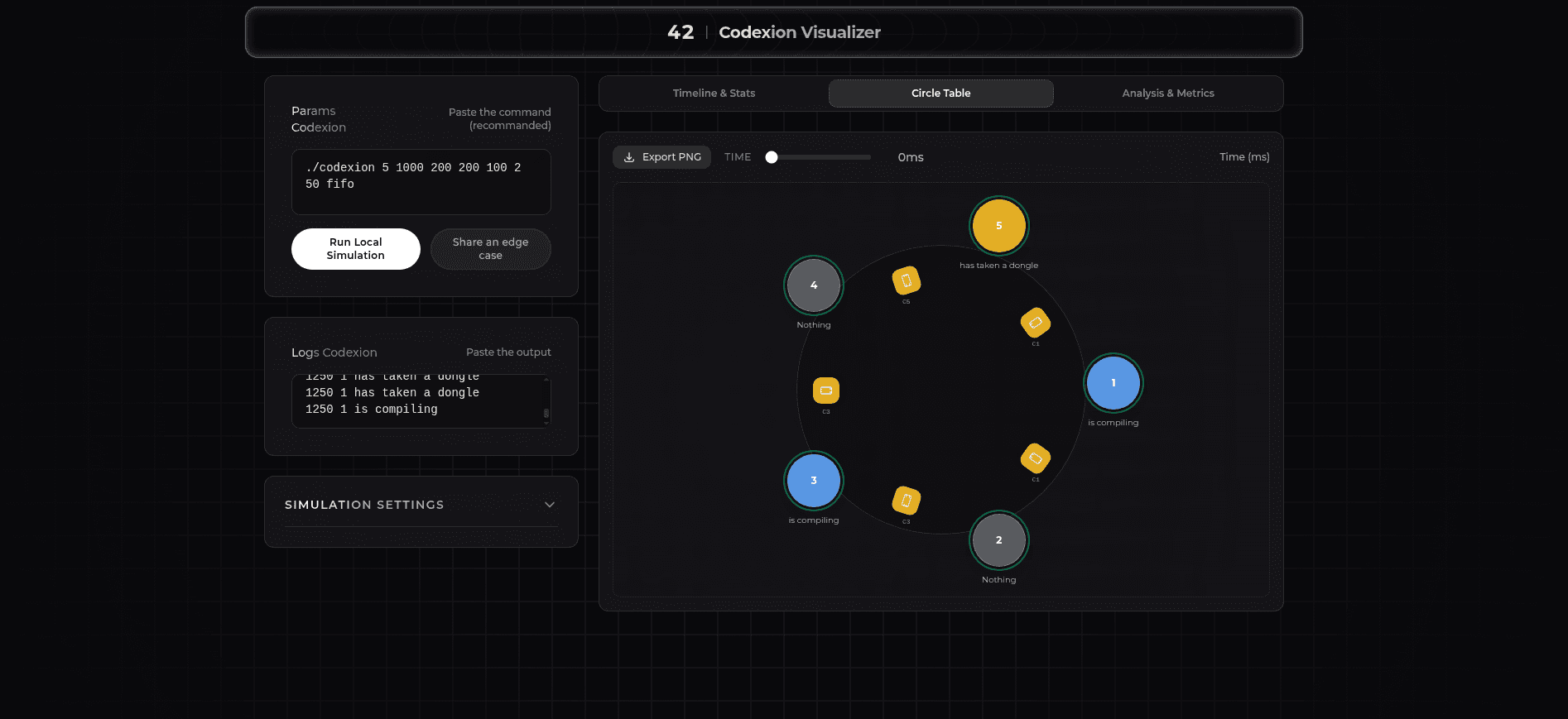
Task: Run Local Simulation
Action: [x=356, y=249]
